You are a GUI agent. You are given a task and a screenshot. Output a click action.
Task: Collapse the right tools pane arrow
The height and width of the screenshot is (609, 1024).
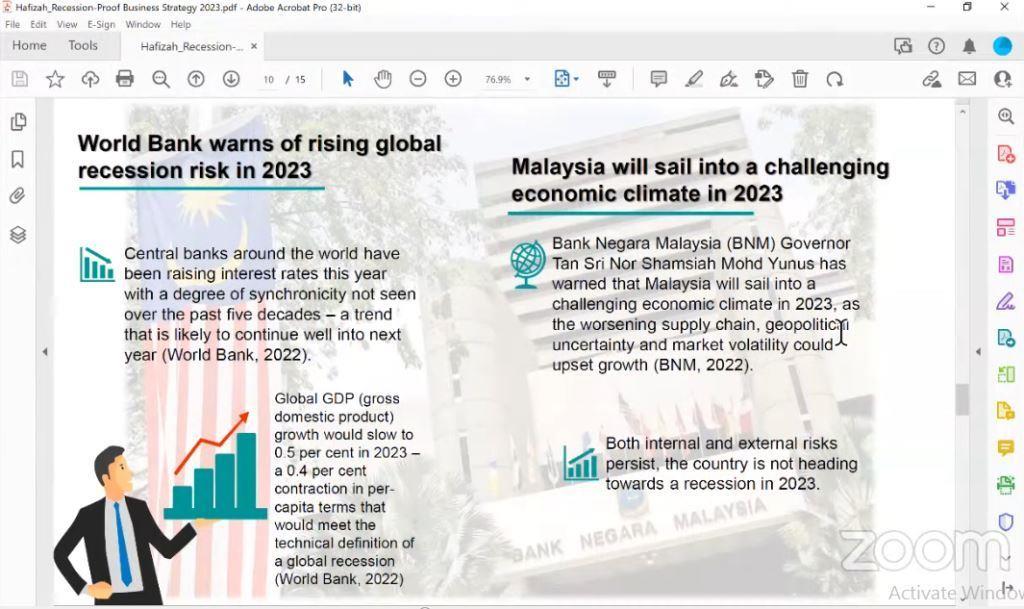(x=978, y=352)
